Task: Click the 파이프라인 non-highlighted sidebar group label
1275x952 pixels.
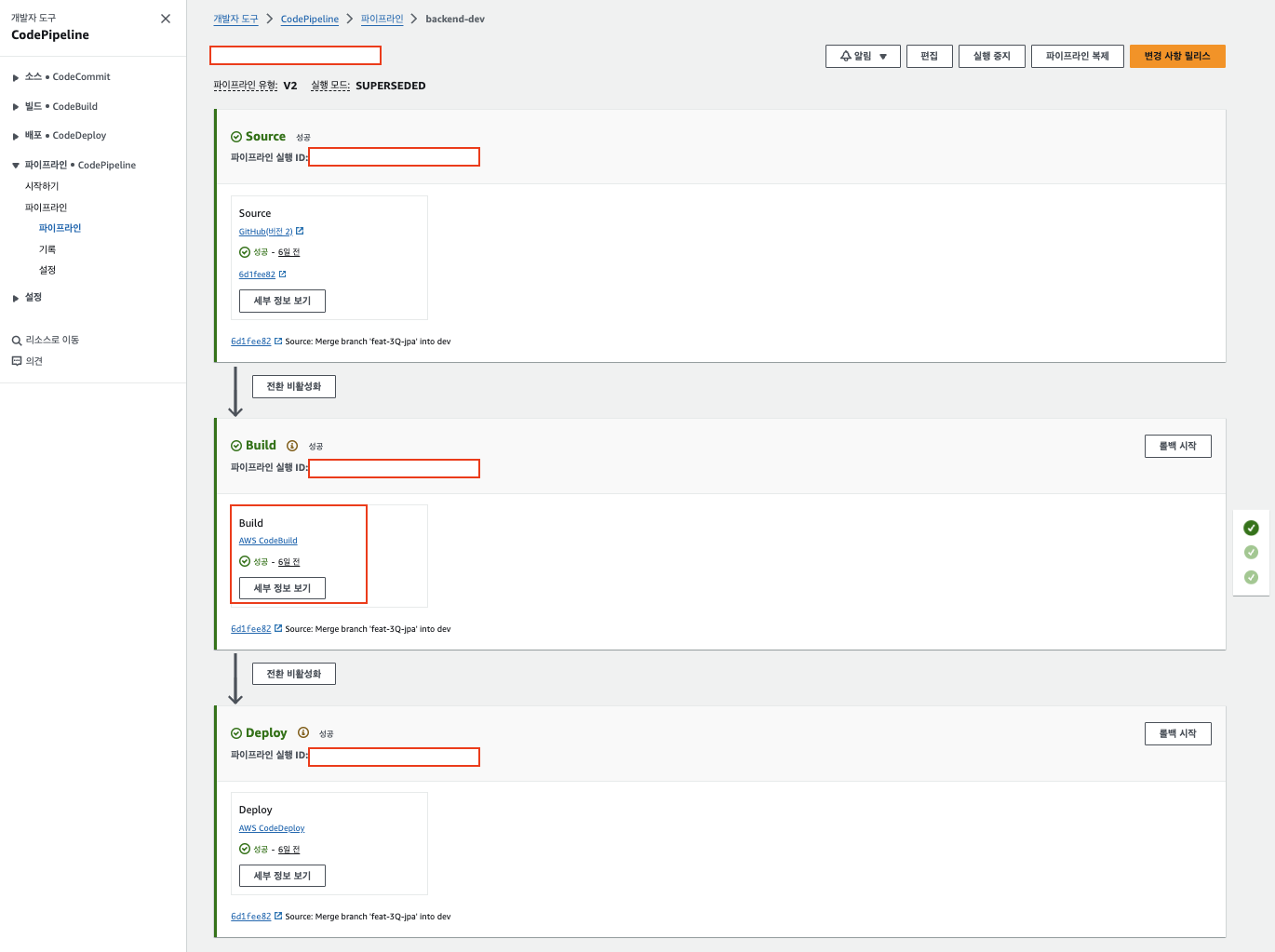Action: [x=46, y=208]
